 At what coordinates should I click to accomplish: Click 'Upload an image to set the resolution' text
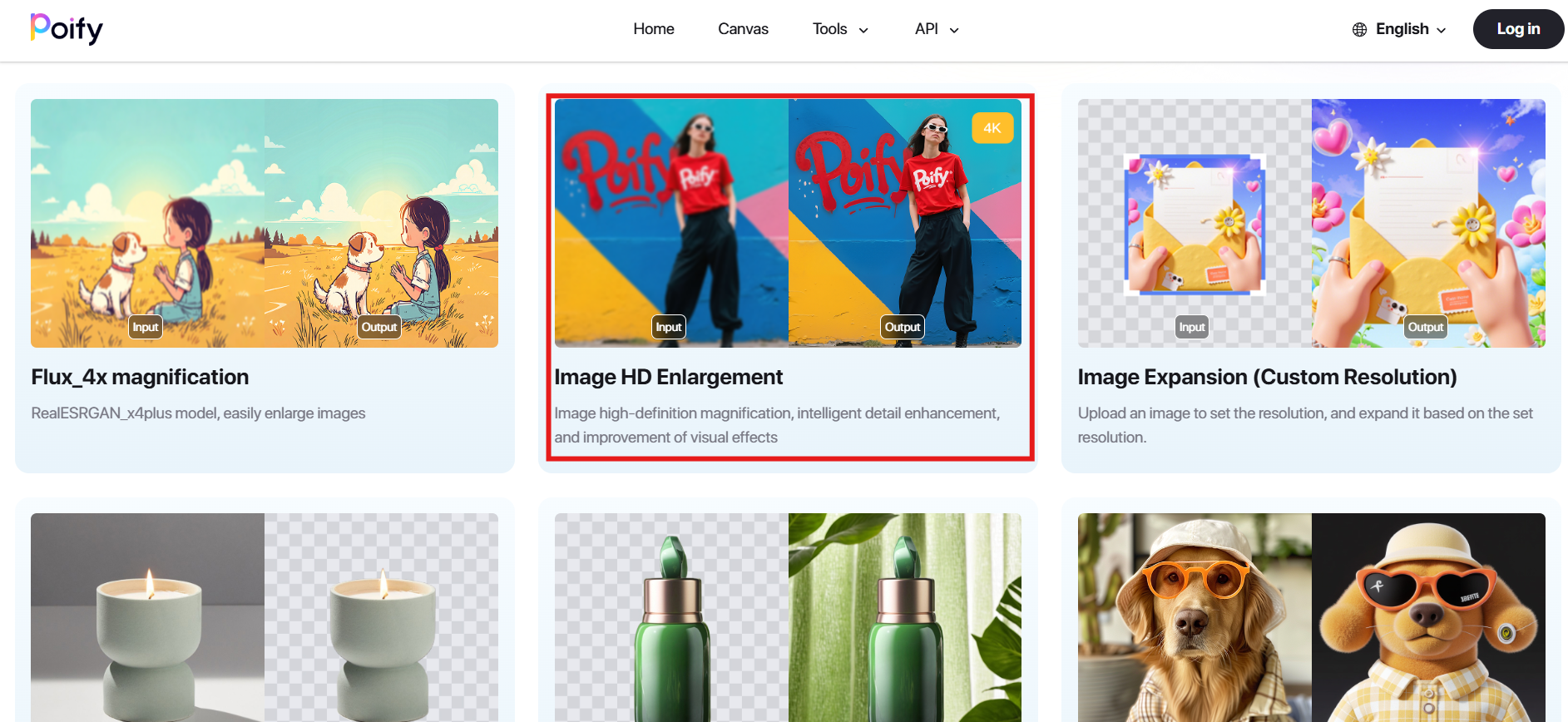pos(1305,425)
